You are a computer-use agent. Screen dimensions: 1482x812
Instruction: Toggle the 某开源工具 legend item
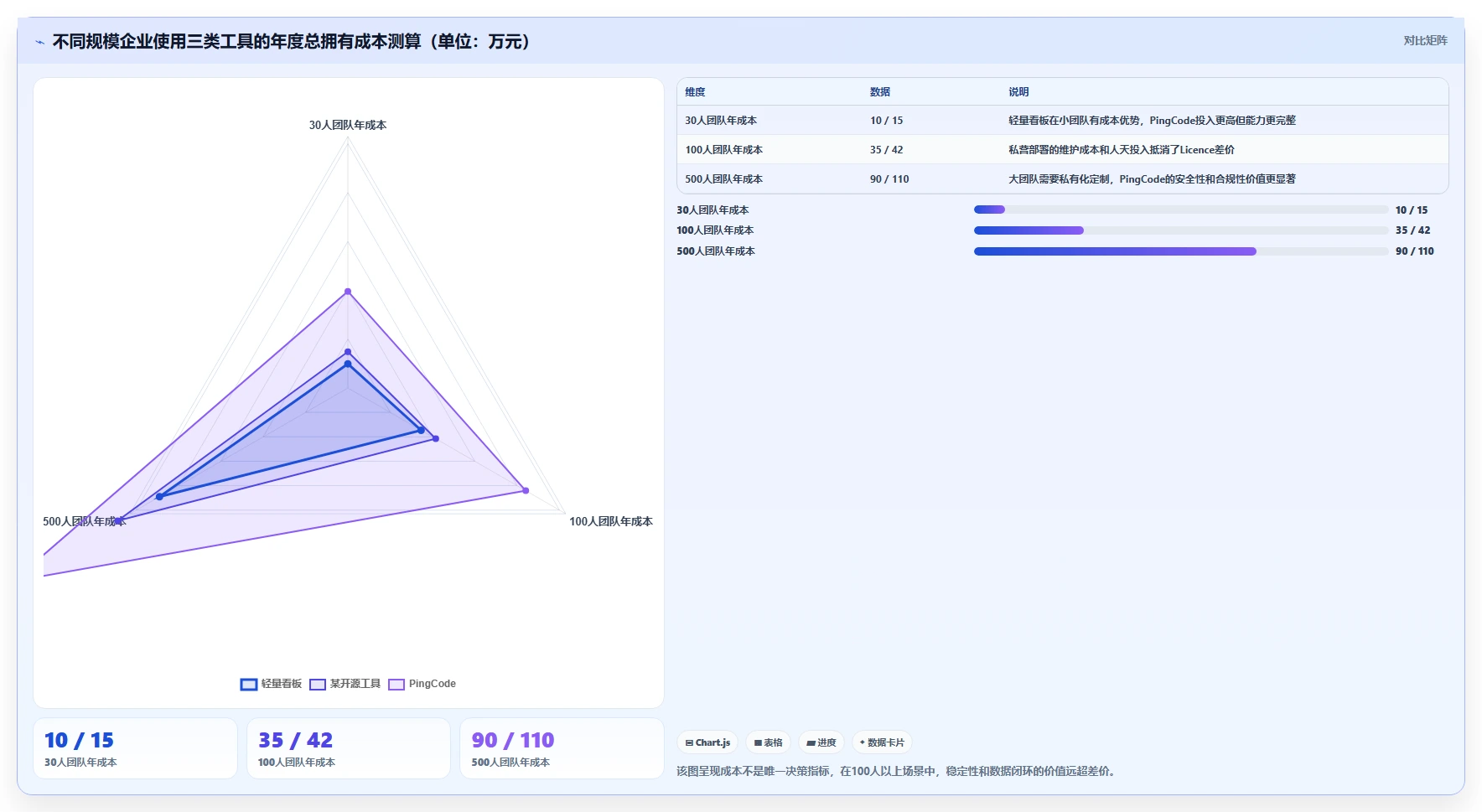(x=345, y=684)
